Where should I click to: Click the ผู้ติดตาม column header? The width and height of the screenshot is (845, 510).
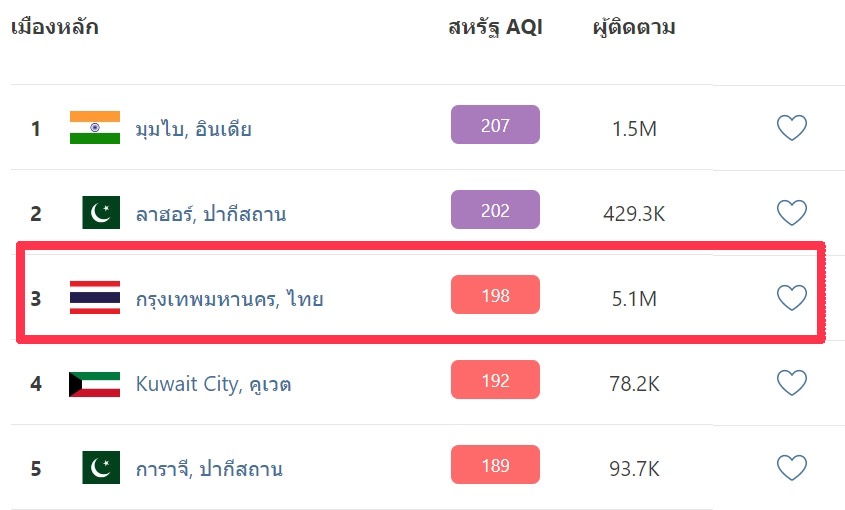tap(634, 27)
